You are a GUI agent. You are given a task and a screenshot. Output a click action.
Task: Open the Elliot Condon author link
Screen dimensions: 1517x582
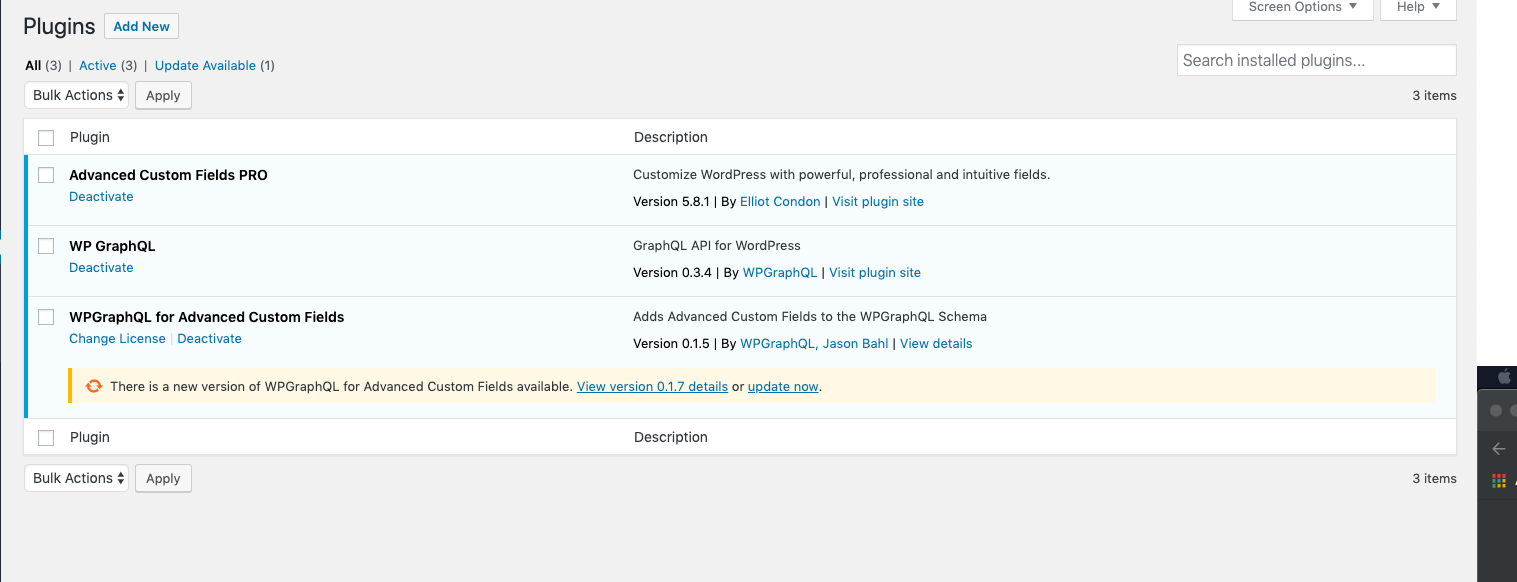[x=780, y=201]
